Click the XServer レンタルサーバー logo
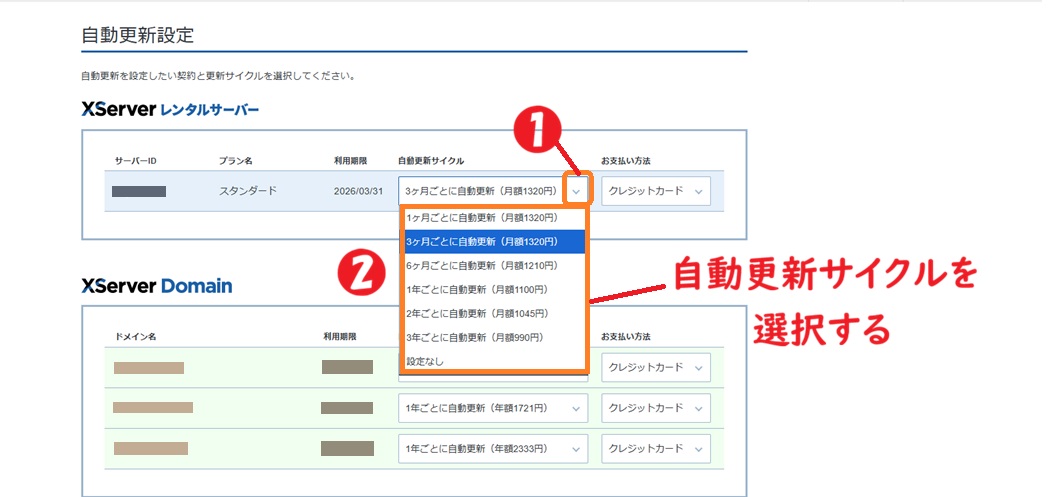The height and width of the screenshot is (497, 1053). coord(170,109)
